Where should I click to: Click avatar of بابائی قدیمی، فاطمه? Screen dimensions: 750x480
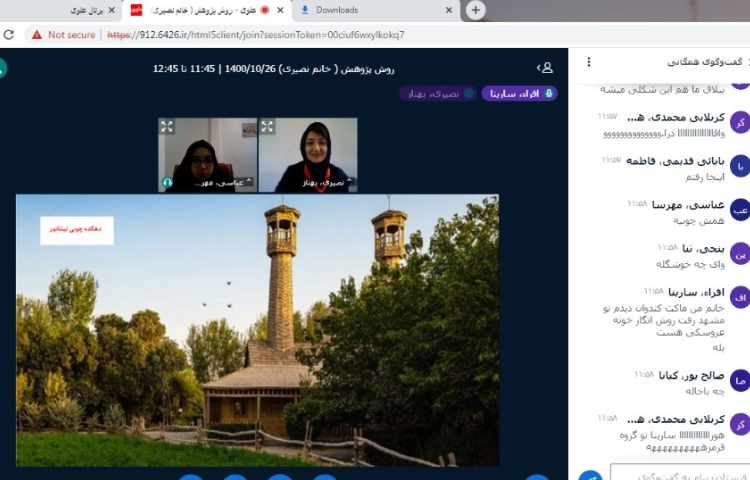coord(740,166)
